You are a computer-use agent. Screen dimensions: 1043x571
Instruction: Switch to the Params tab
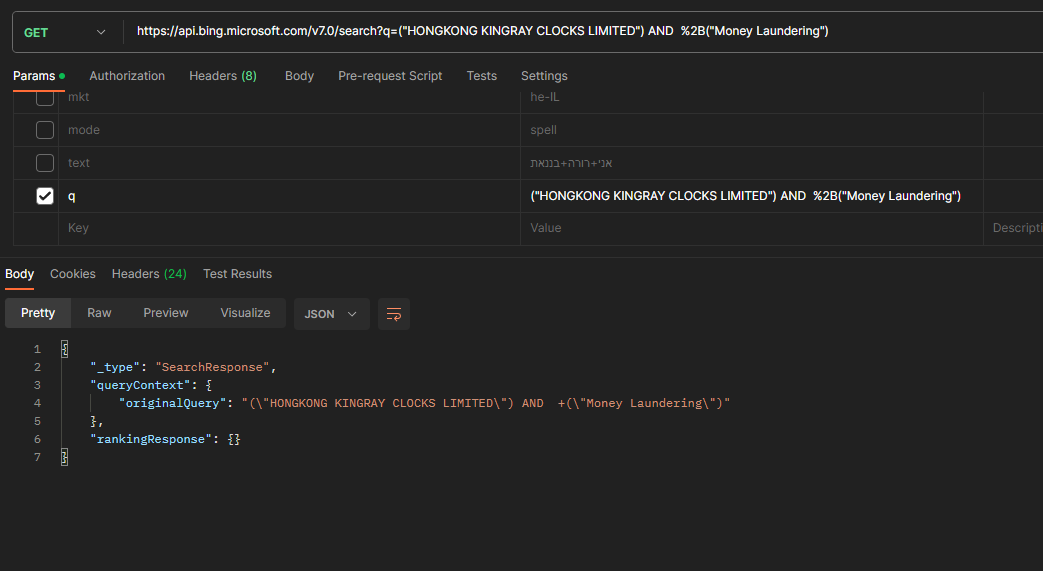(x=39, y=76)
